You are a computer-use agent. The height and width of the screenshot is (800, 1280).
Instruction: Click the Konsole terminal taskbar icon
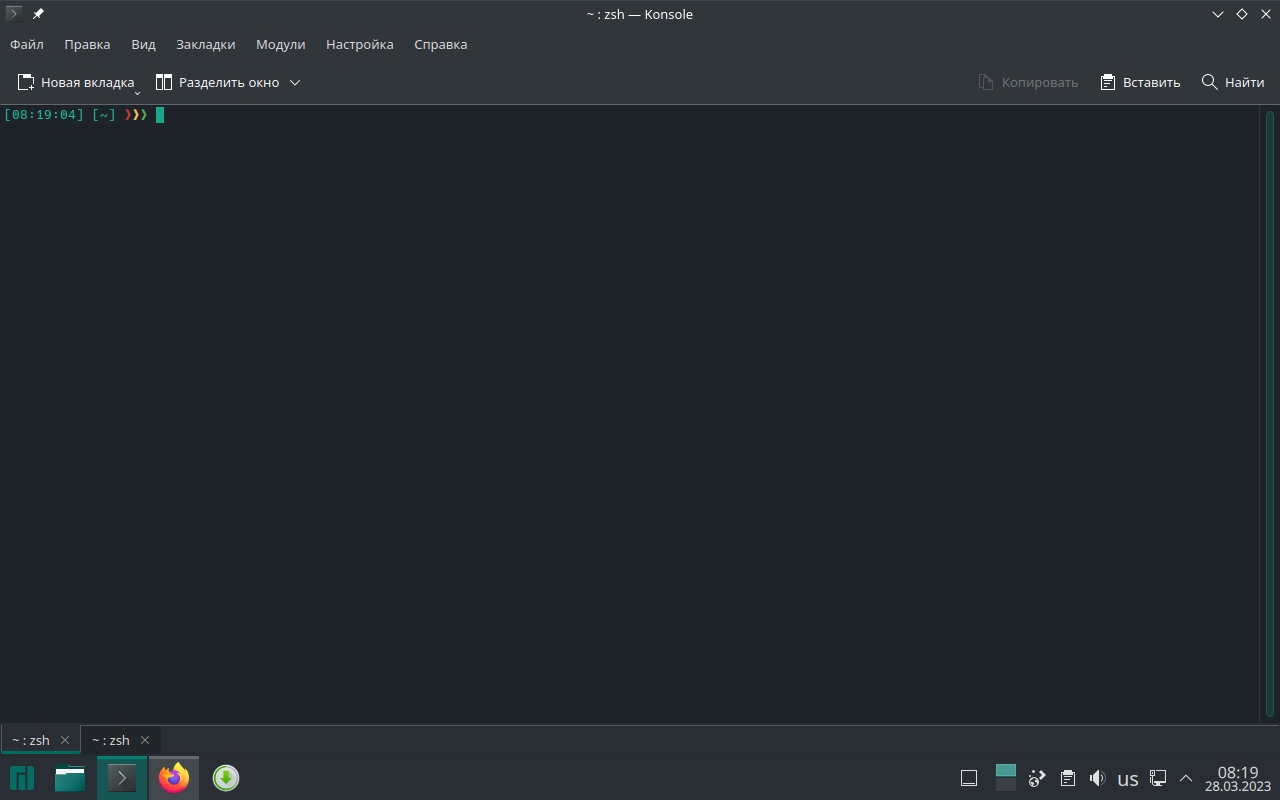pos(122,778)
